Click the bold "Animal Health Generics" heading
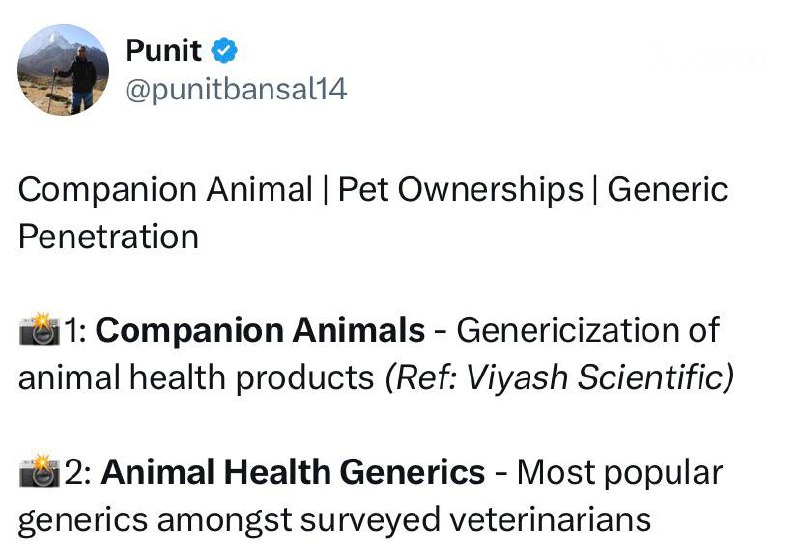 (x=294, y=473)
